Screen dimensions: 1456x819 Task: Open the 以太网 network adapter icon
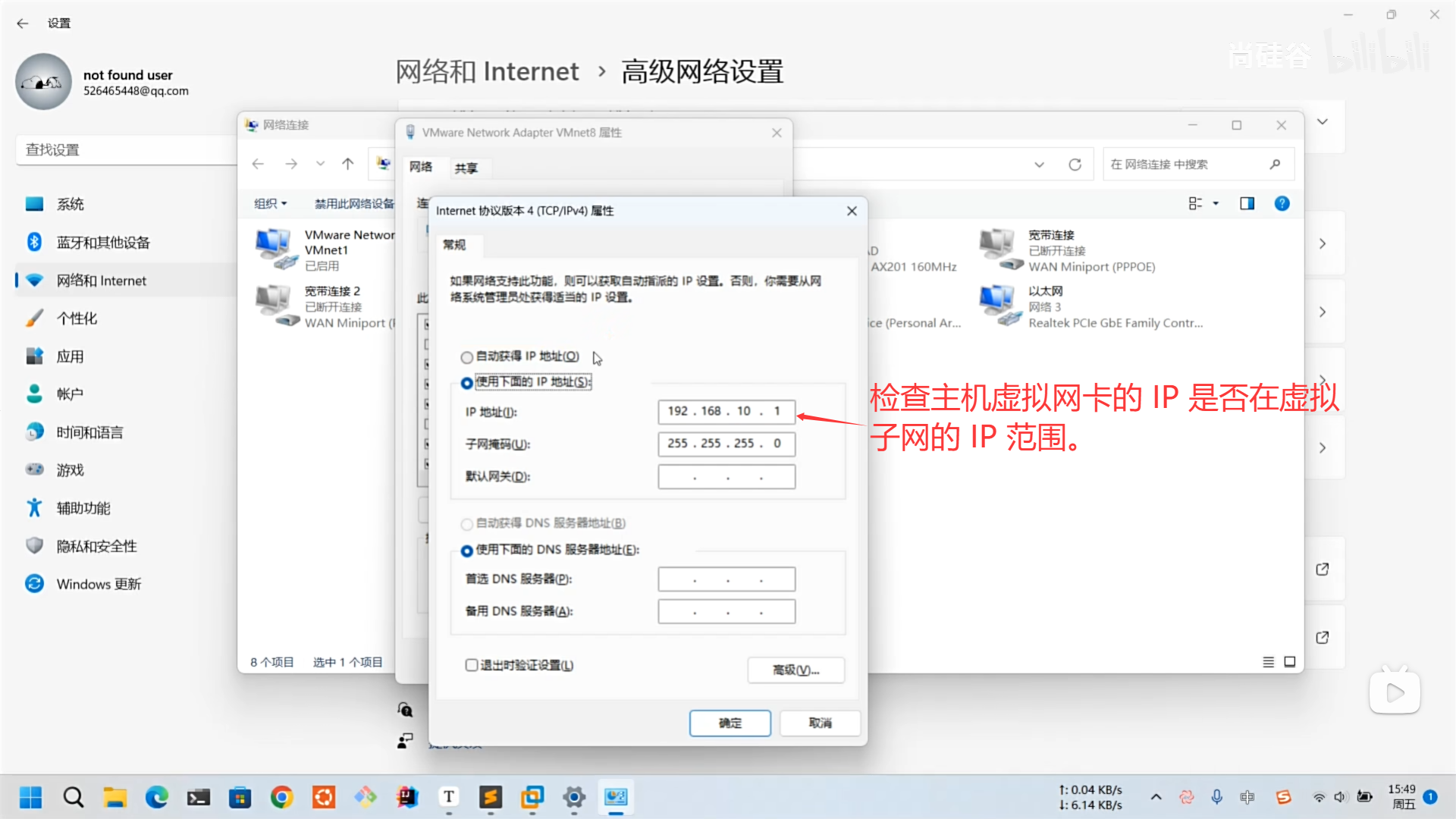point(997,305)
